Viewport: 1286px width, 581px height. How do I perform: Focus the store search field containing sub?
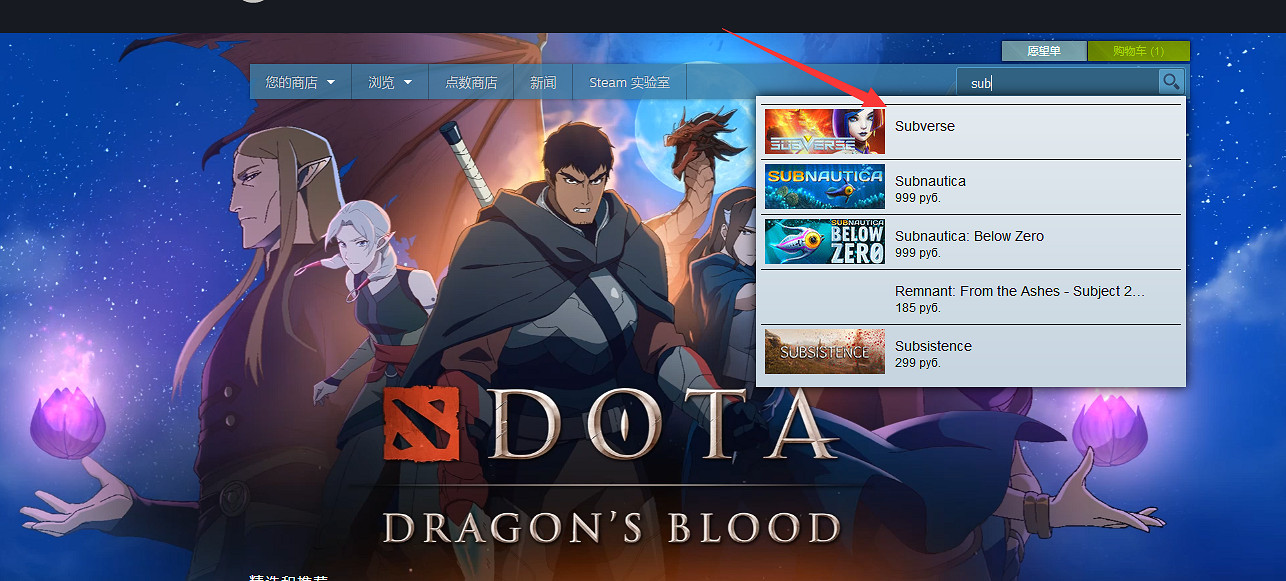tap(1058, 83)
